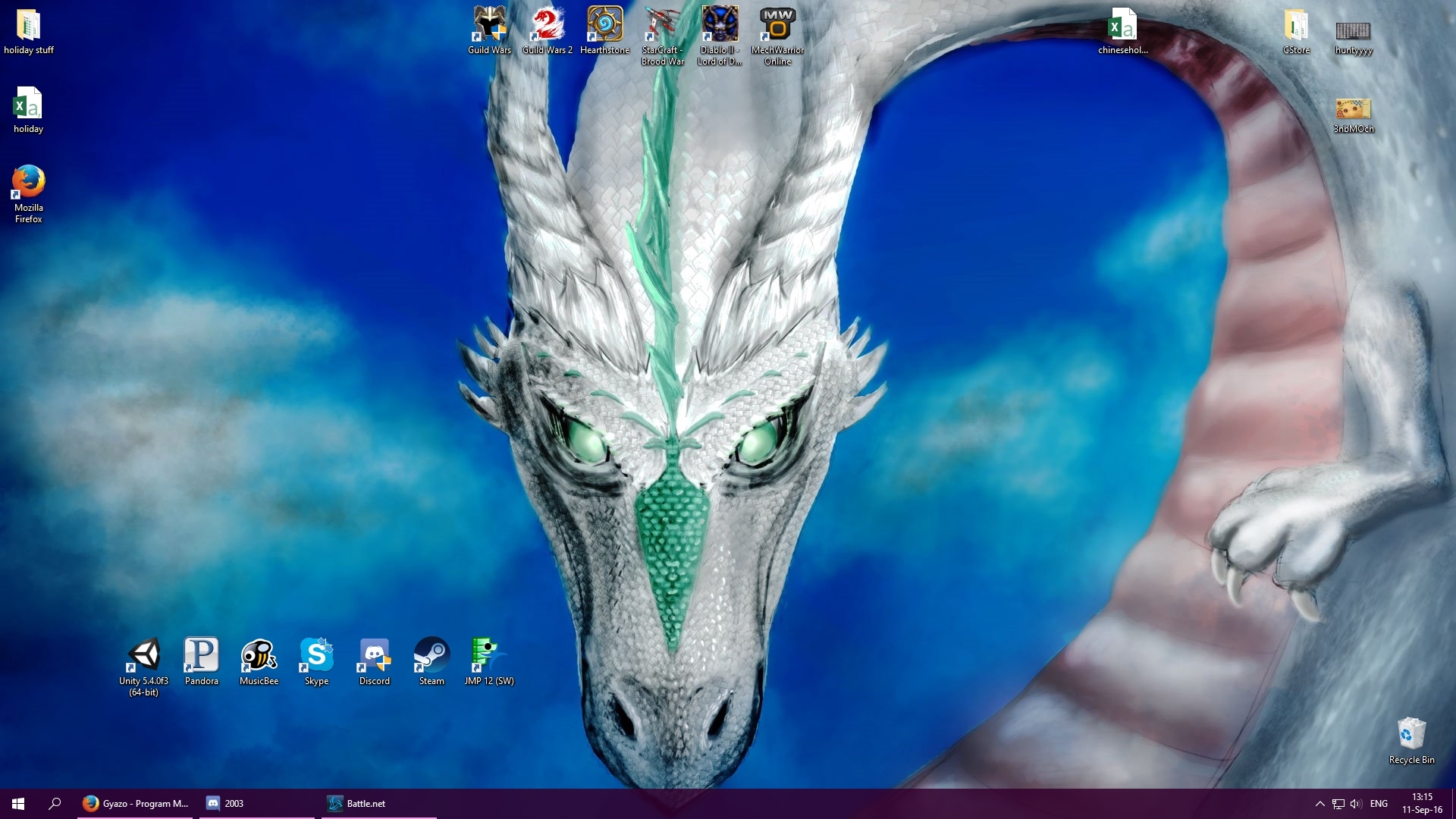This screenshot has width=1456, height=819.
Task: Select the Steam desktop shortcut
Action: point(432,655)
